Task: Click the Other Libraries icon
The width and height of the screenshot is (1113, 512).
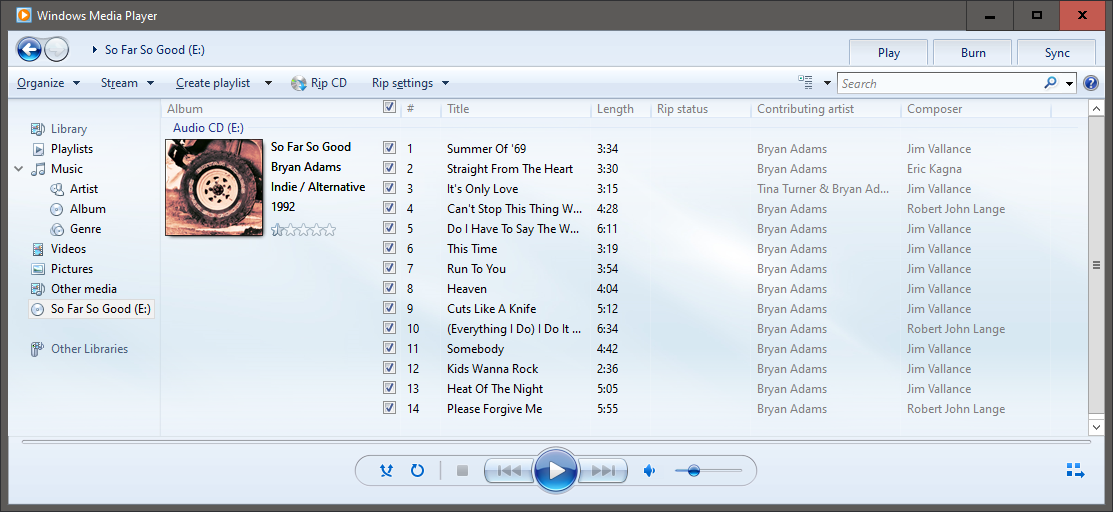Action: 38,349
